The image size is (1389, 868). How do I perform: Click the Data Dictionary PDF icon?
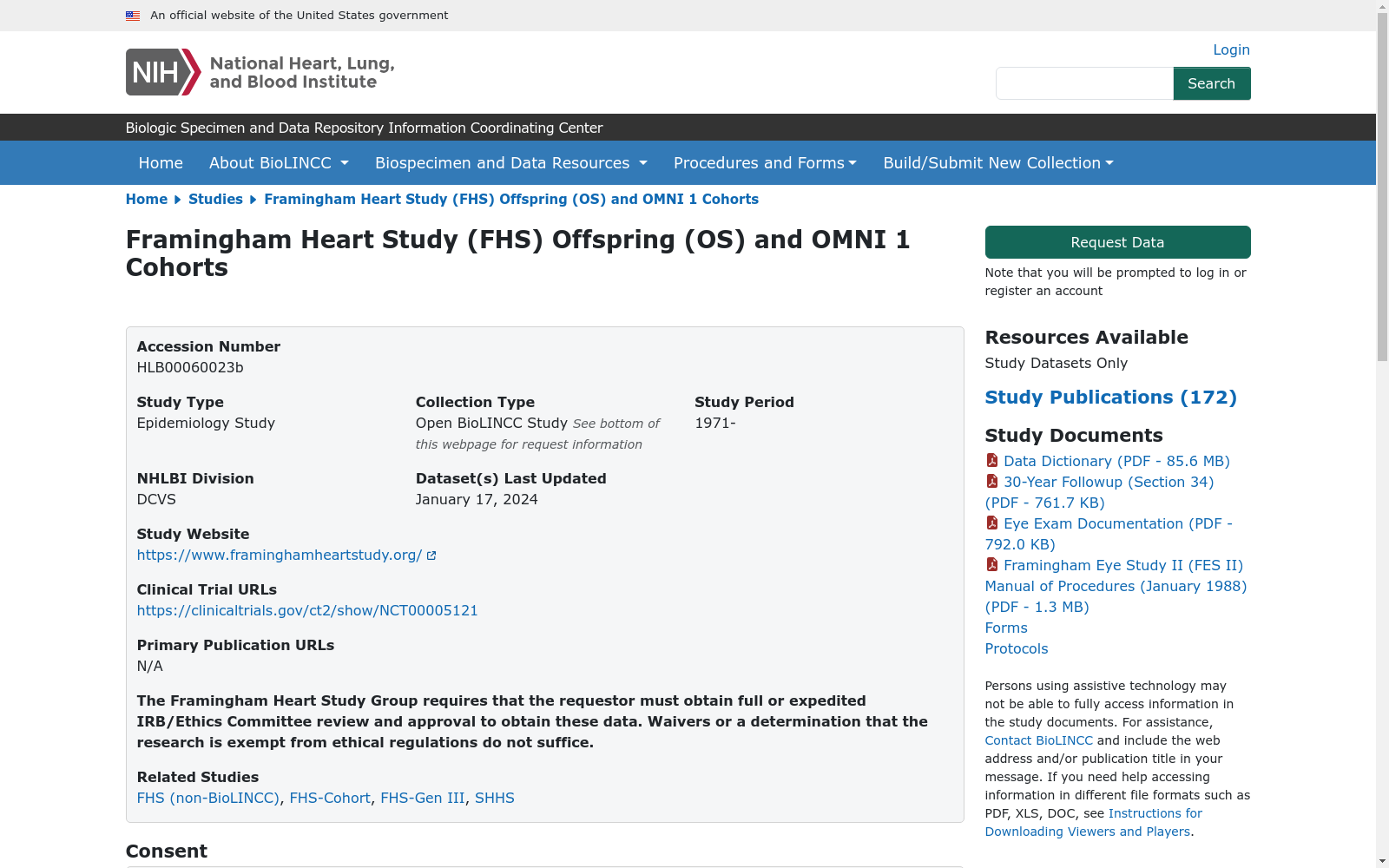(x=992, y=460)
